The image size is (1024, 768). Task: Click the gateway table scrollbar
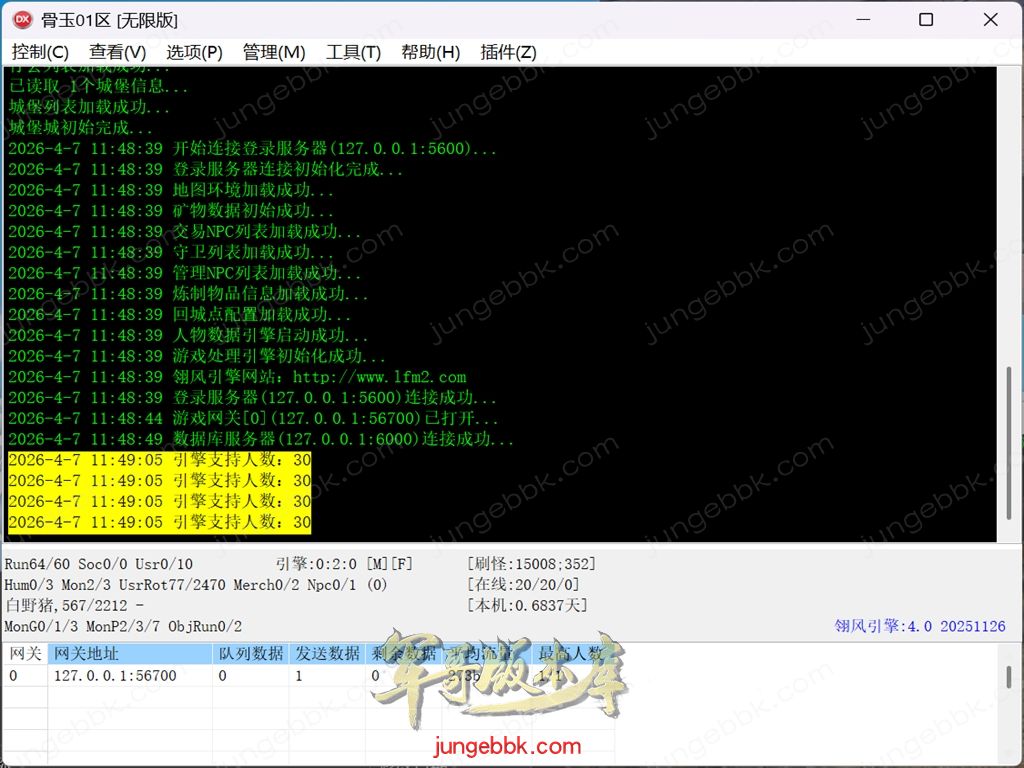1008,676
